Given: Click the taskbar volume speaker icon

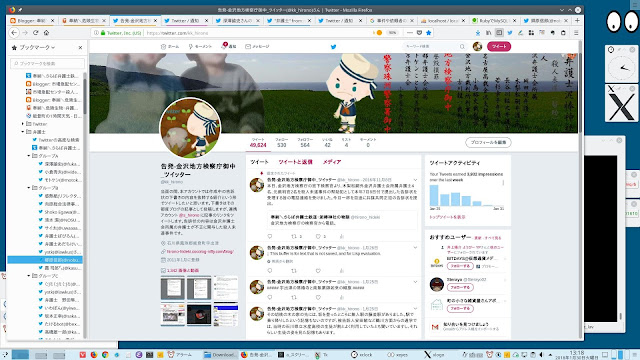Looking at the screenshot, I should point(542,355).
